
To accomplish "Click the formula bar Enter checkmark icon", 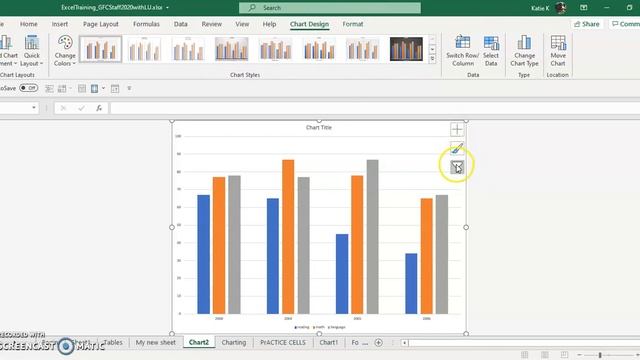I will point(81,108).
